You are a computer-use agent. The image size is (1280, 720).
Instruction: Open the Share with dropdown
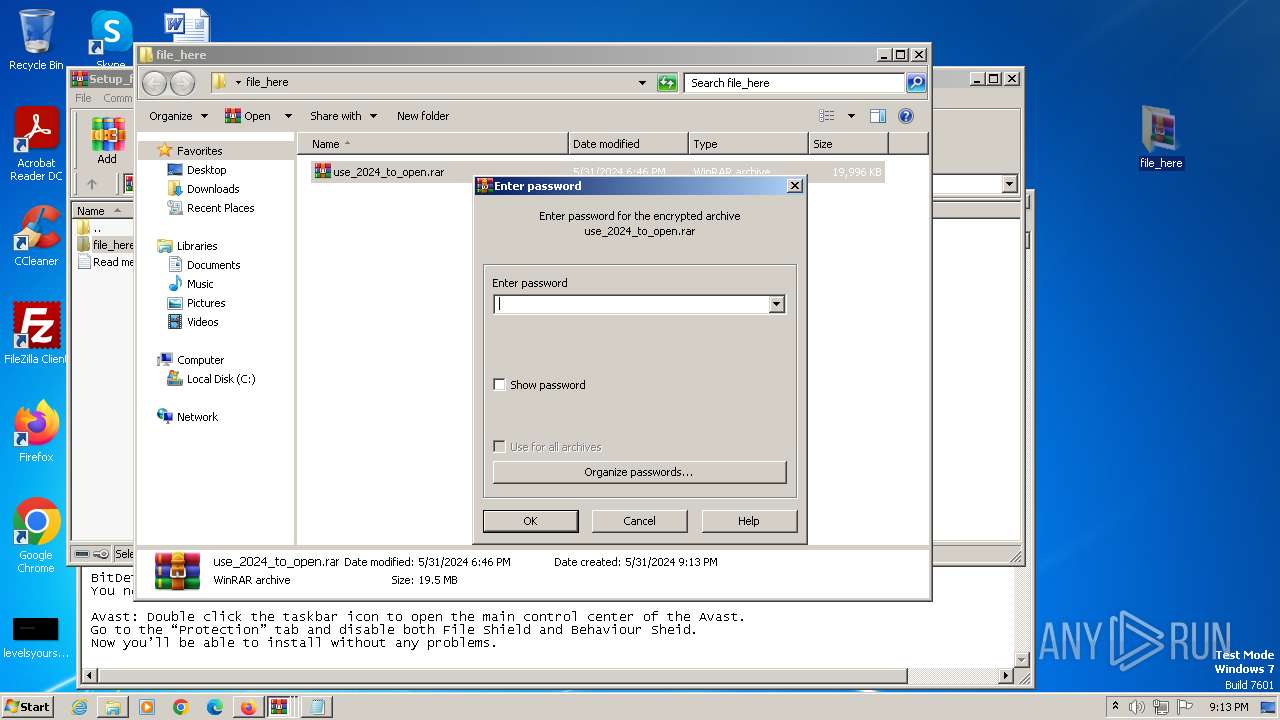pyautogui.click(x=343, y=116)
